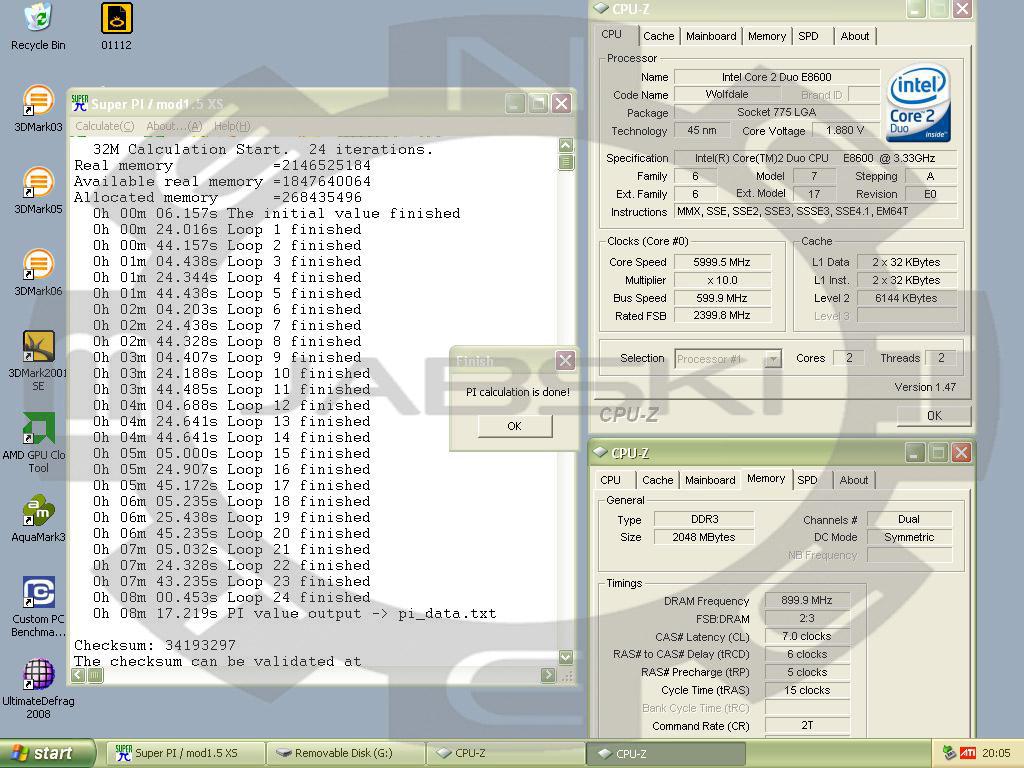Launch the AquaMark3 desktop shortcut
Screen dimensions: 1024x768
pyautogui.click(x=38, y=519)
